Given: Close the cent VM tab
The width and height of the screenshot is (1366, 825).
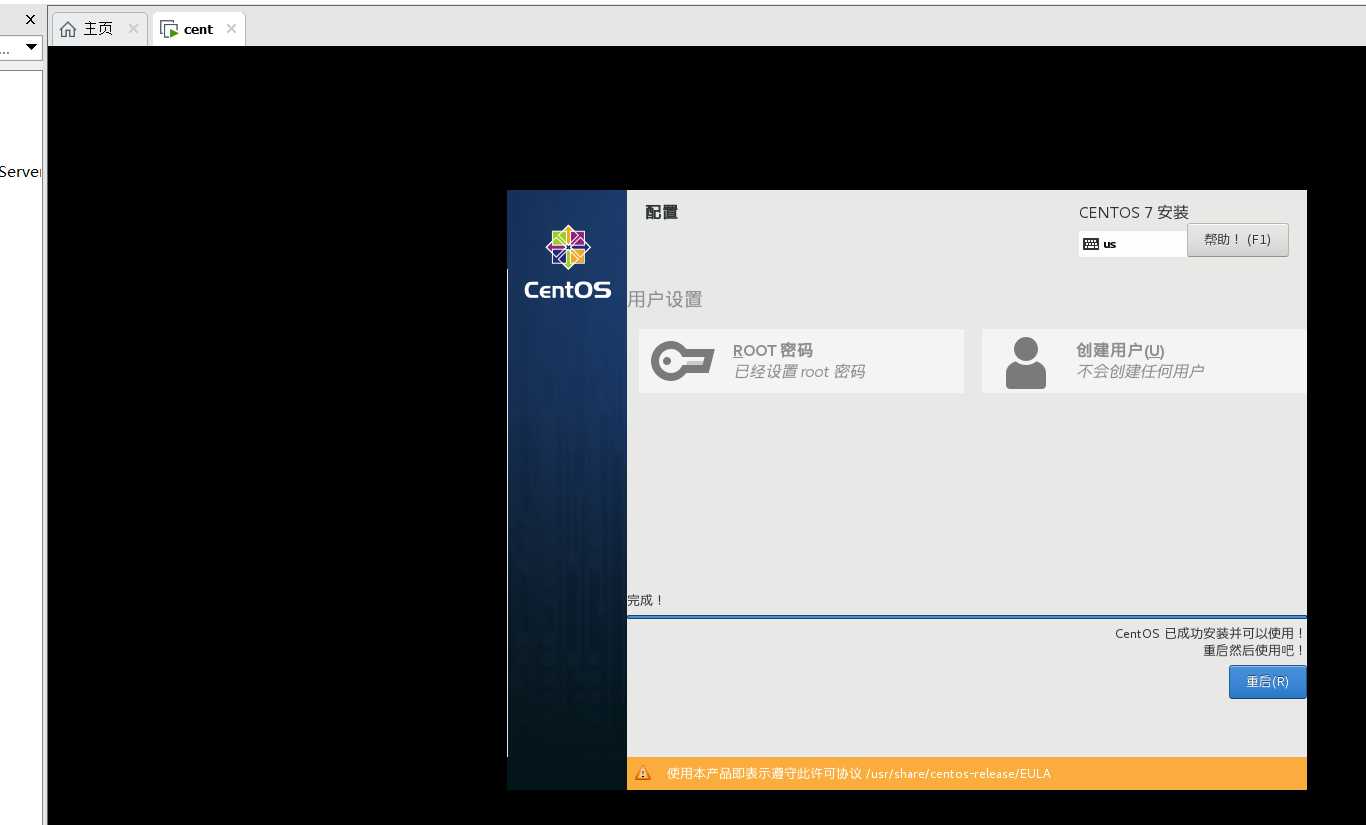Looking at the screenshot, I should (231, 29).
